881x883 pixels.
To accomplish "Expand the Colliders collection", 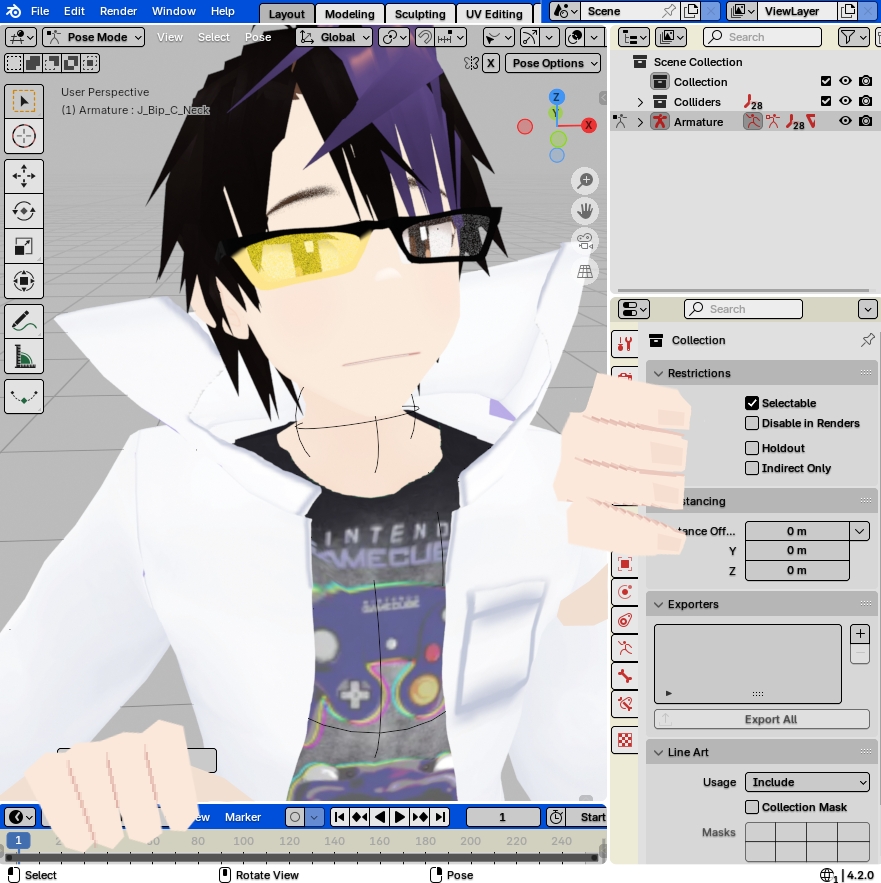I will tap(641, 102).
